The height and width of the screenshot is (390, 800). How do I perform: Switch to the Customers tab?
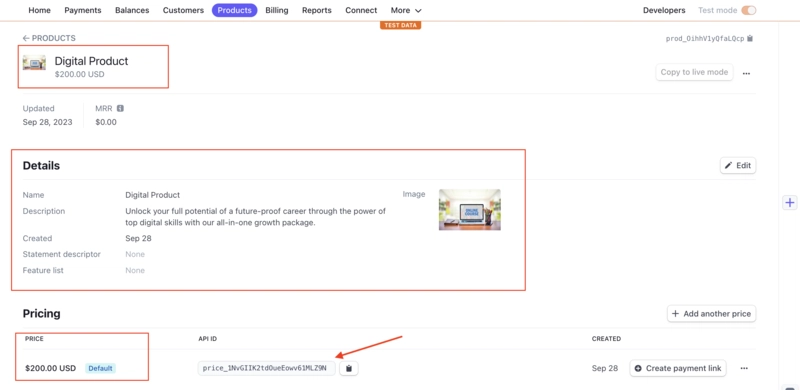(x=183, y=10)
